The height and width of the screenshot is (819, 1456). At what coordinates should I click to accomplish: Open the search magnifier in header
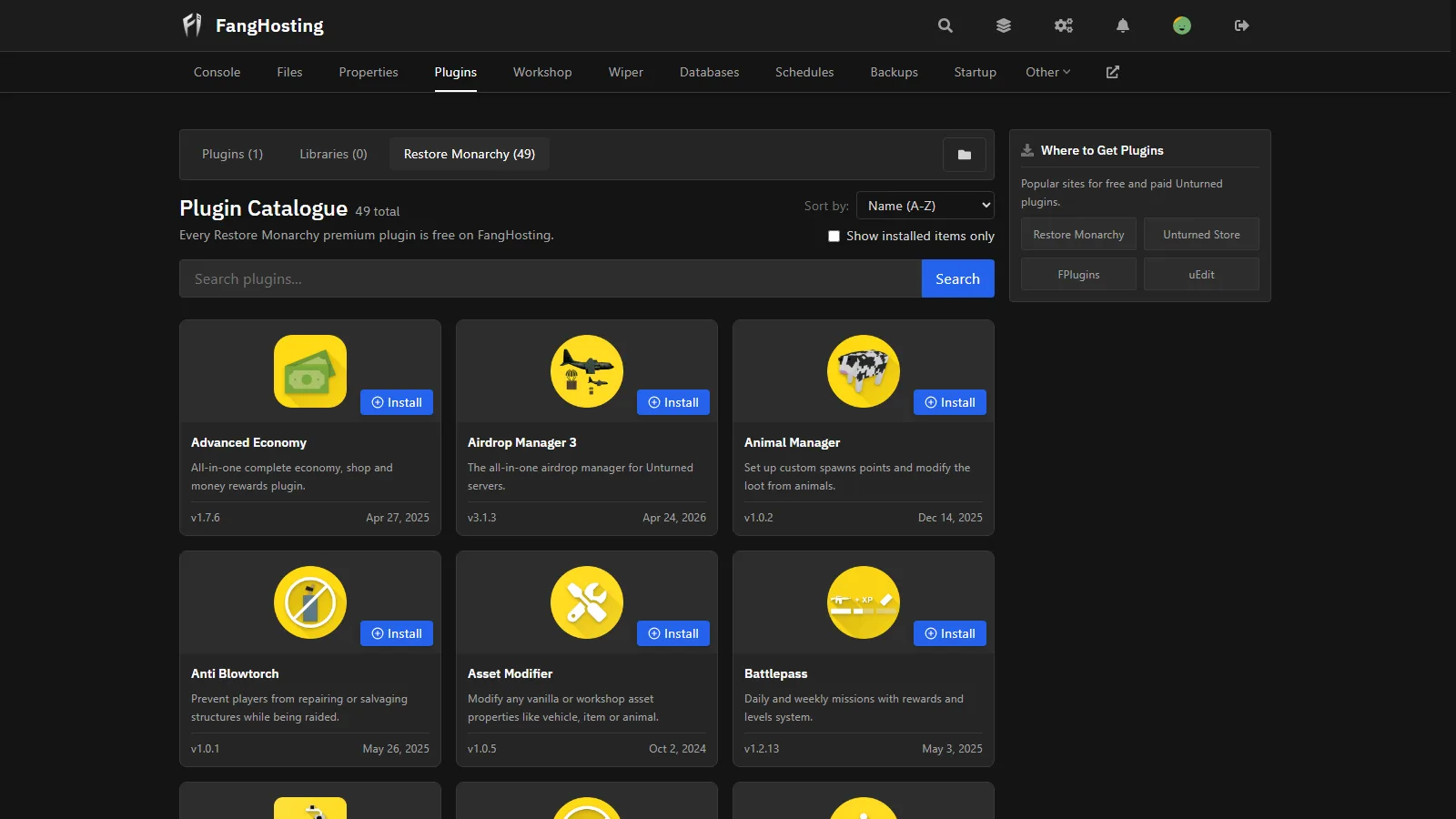(x=945, y=25)
